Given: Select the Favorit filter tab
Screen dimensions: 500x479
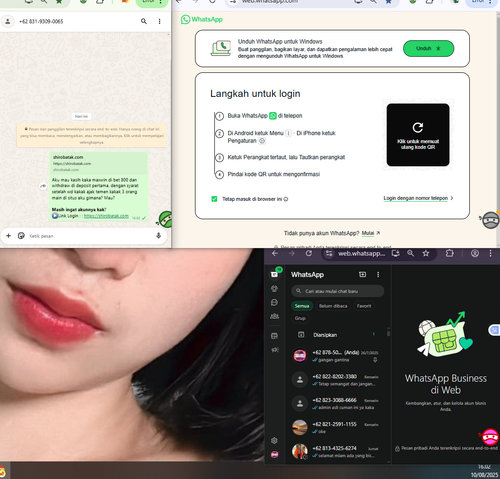Looking at the screenshot, I should click(x=364, y=306).
